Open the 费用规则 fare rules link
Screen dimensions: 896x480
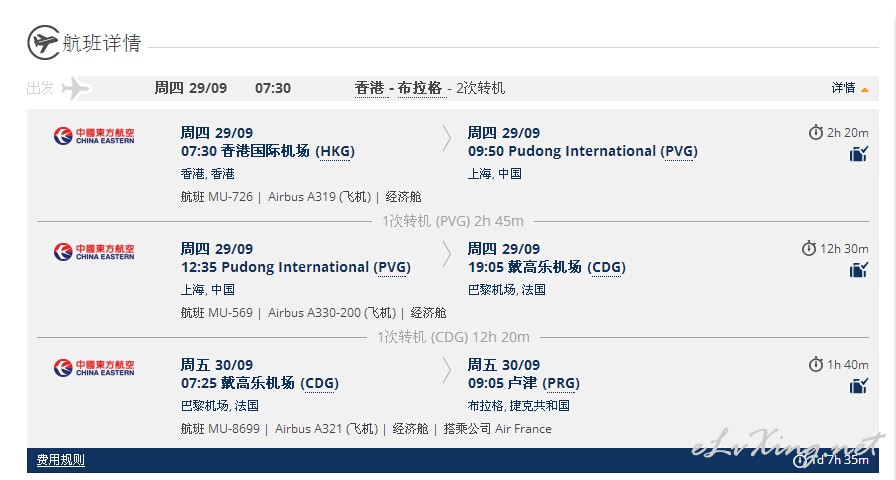click(61, 460)
